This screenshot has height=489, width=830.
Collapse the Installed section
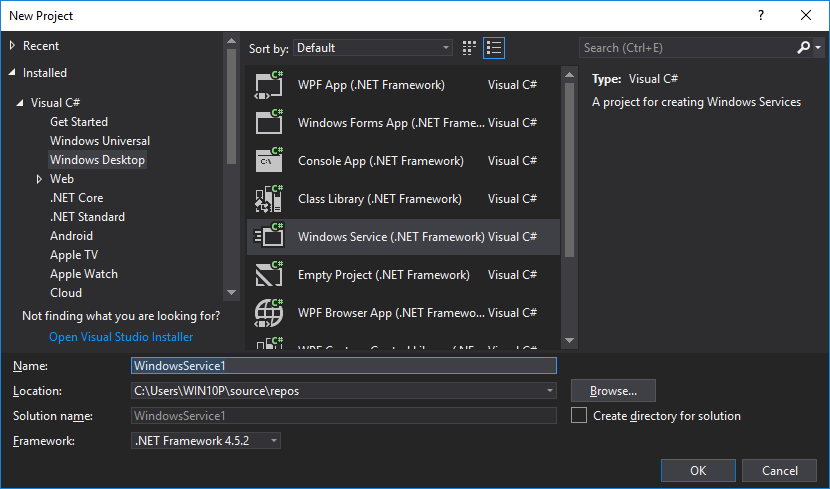pos(12,73)
